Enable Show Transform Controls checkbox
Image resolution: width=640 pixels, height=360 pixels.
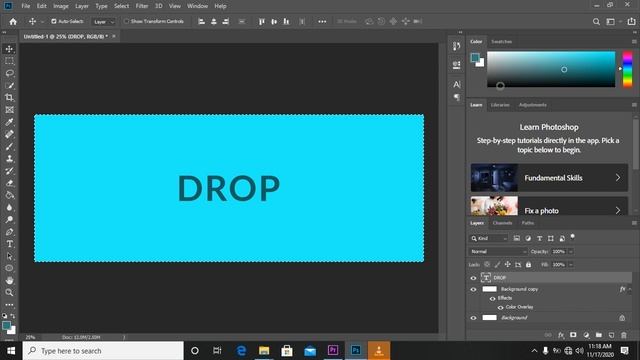[x=127, y=21]
